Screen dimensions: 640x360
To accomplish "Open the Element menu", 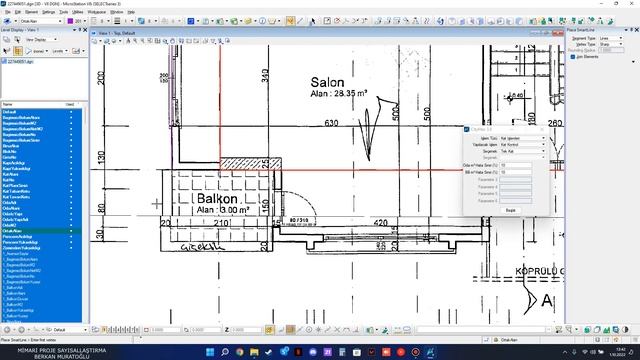I will pos(31,12).
